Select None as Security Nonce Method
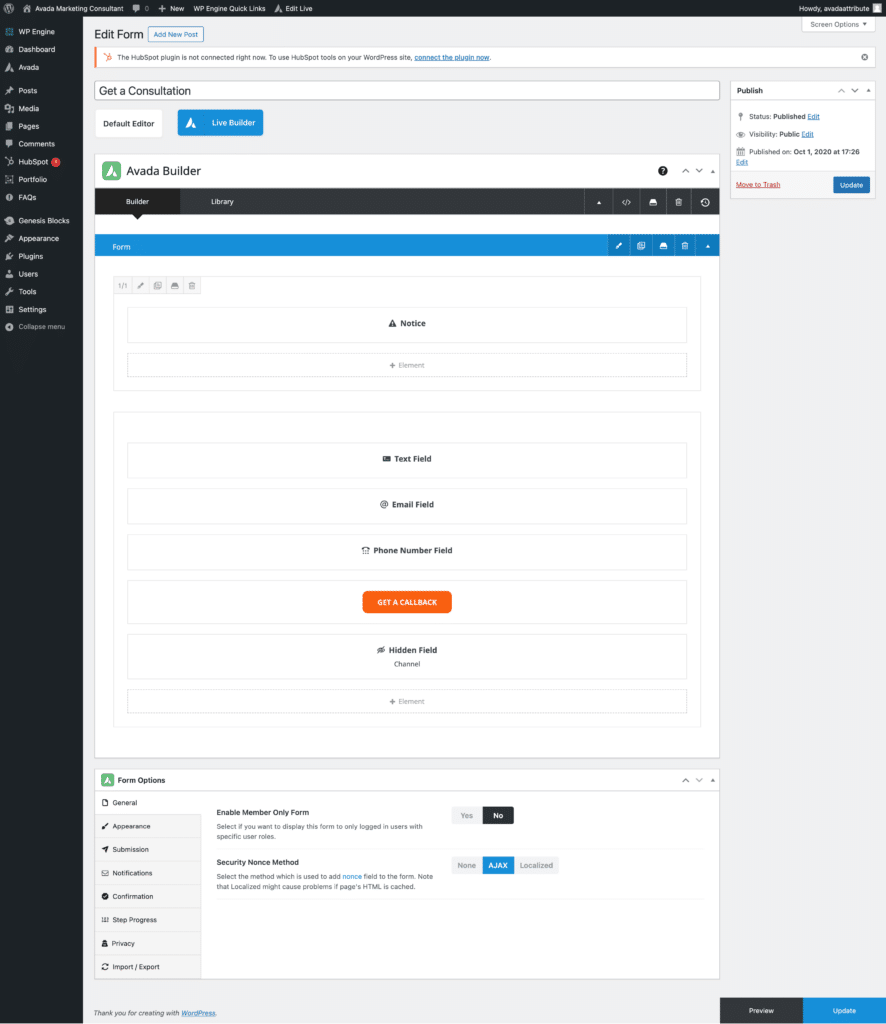886x1024 pixels. coord(466,865)
